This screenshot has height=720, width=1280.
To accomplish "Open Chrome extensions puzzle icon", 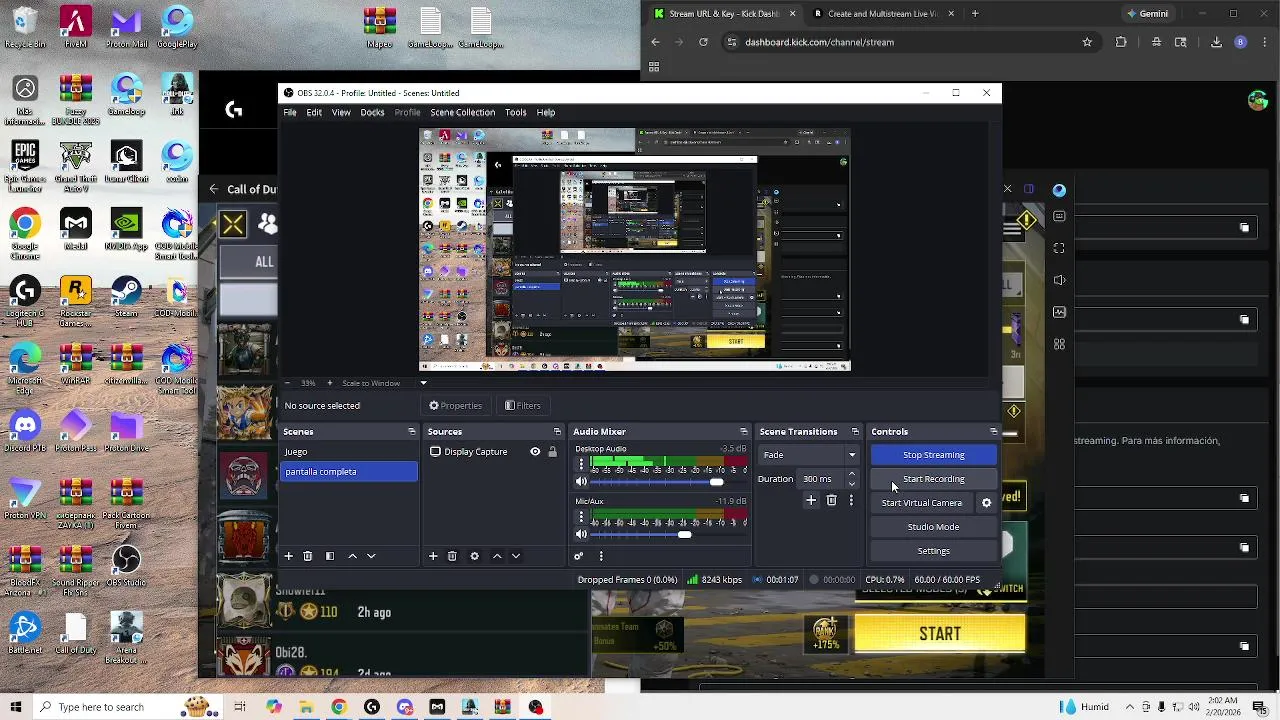I will coord(1121,42).
